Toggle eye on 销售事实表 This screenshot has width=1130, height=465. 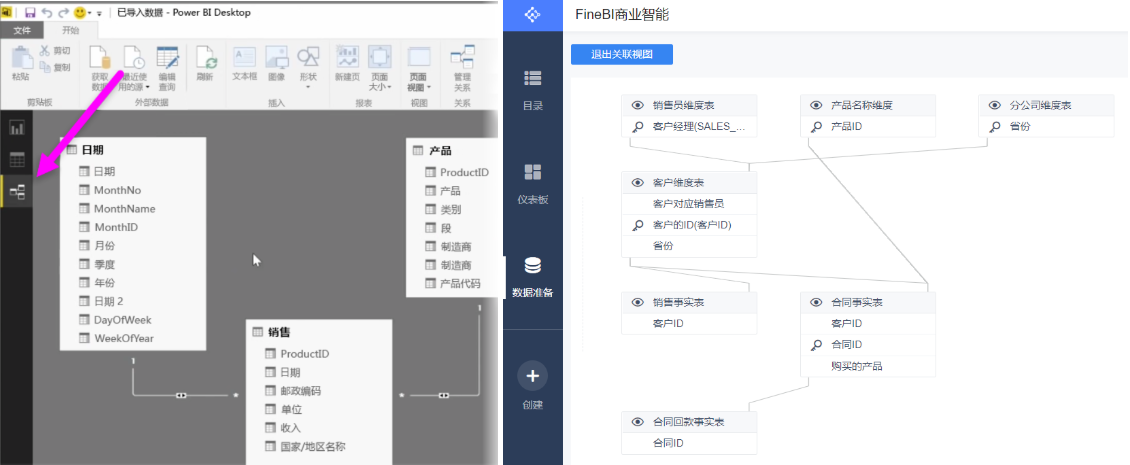point(637,302)
